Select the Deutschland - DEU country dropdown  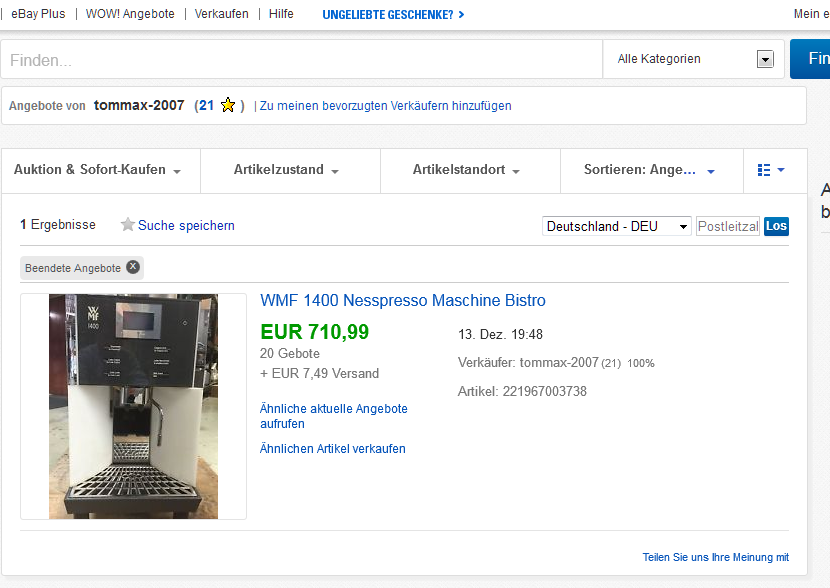click(x=617, y=226)
